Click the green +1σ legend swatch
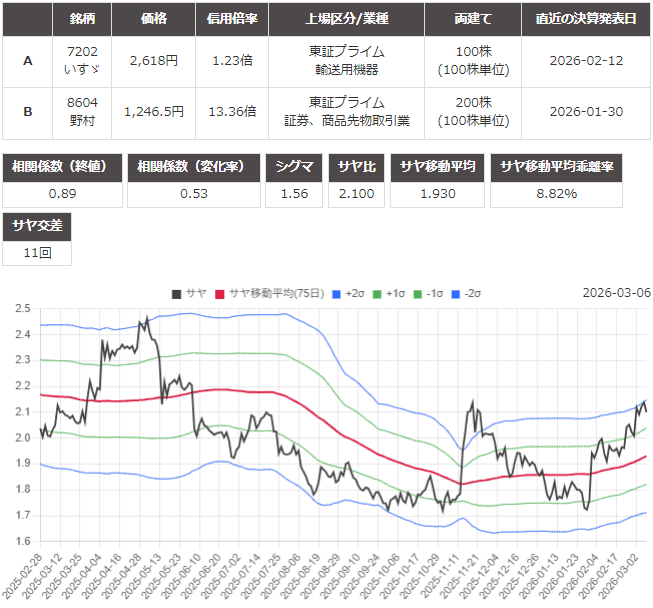The height and width of the screenshot is (608, 653). click(x=378, y=293)
